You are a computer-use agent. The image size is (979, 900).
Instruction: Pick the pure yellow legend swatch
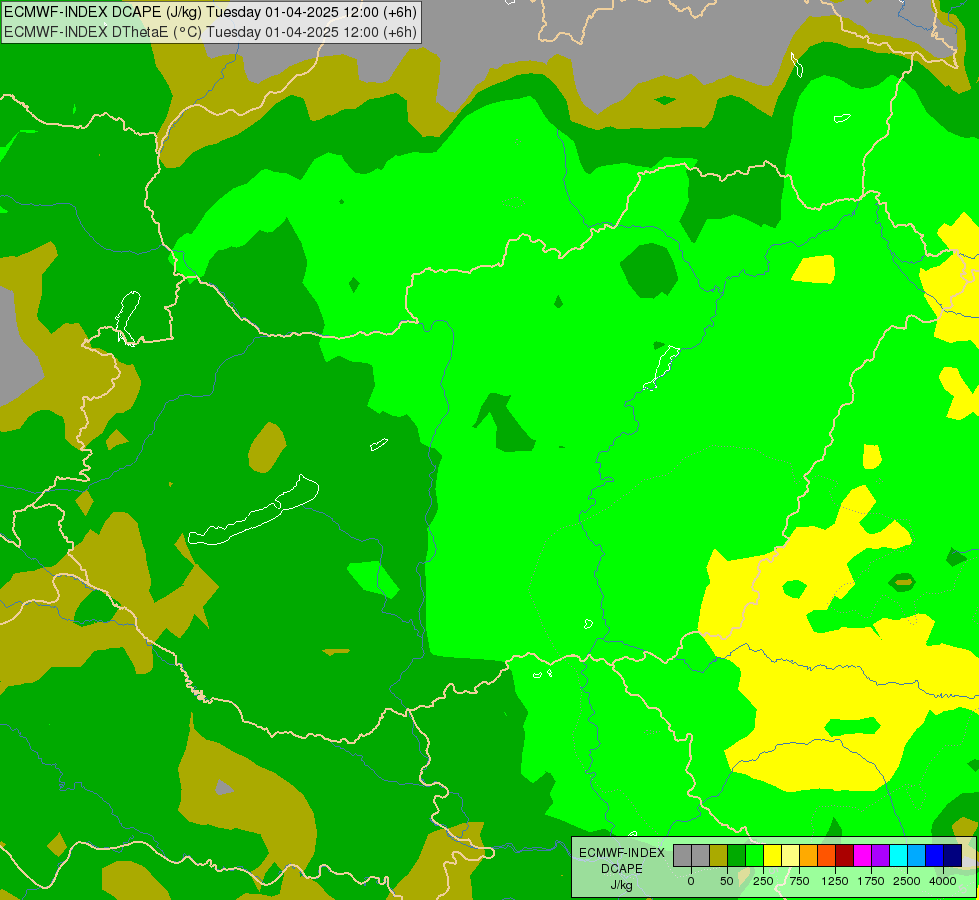click(x=772, y=855)
